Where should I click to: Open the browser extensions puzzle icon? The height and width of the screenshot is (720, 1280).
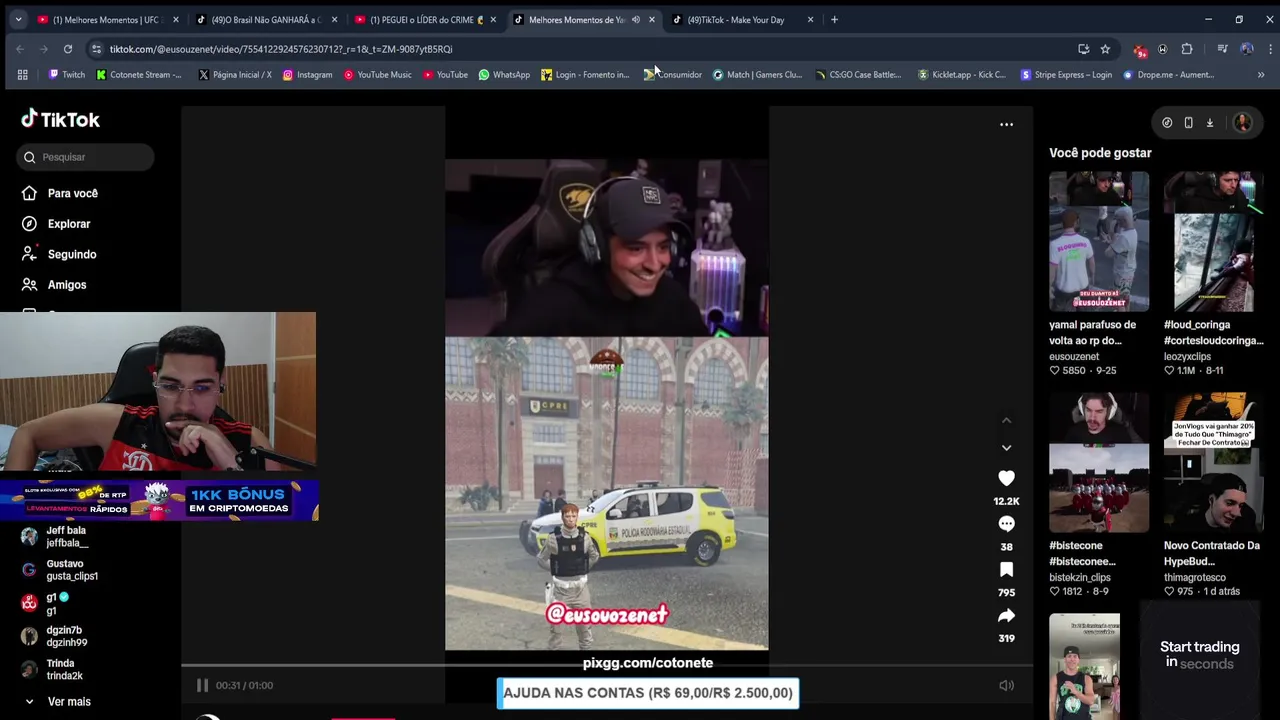[x=1187, y=49]
